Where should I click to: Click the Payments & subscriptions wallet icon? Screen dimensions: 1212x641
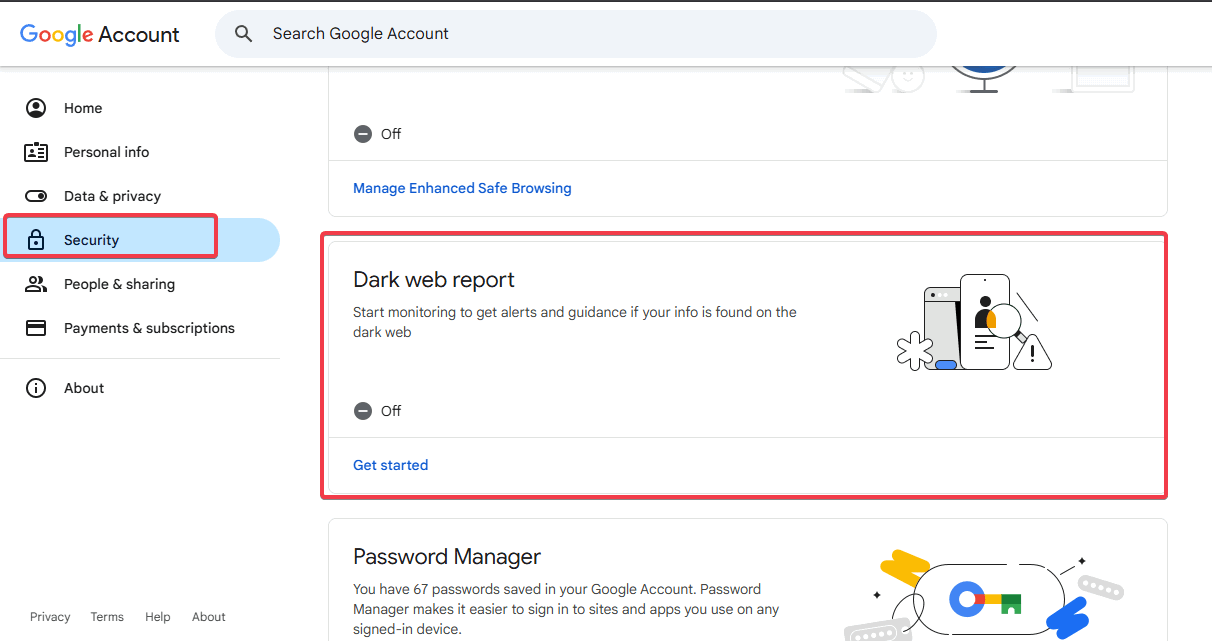tap(36, 328)
